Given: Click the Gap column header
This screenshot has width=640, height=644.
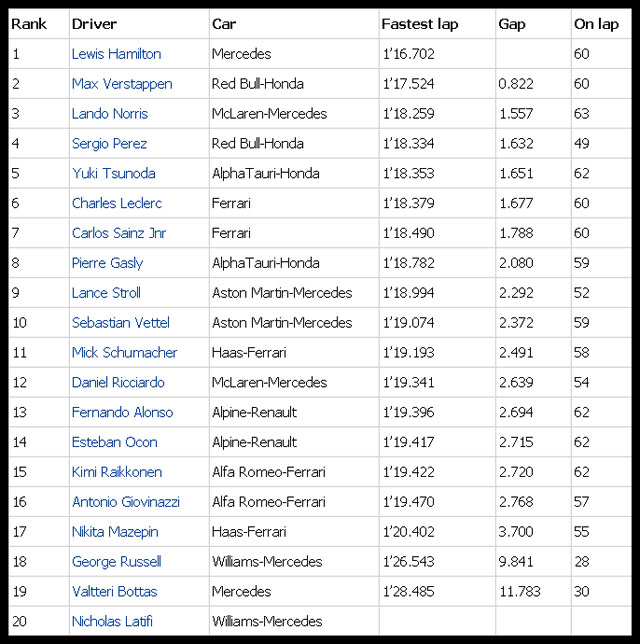Looking at the screenshot, I should click(511, 24).
